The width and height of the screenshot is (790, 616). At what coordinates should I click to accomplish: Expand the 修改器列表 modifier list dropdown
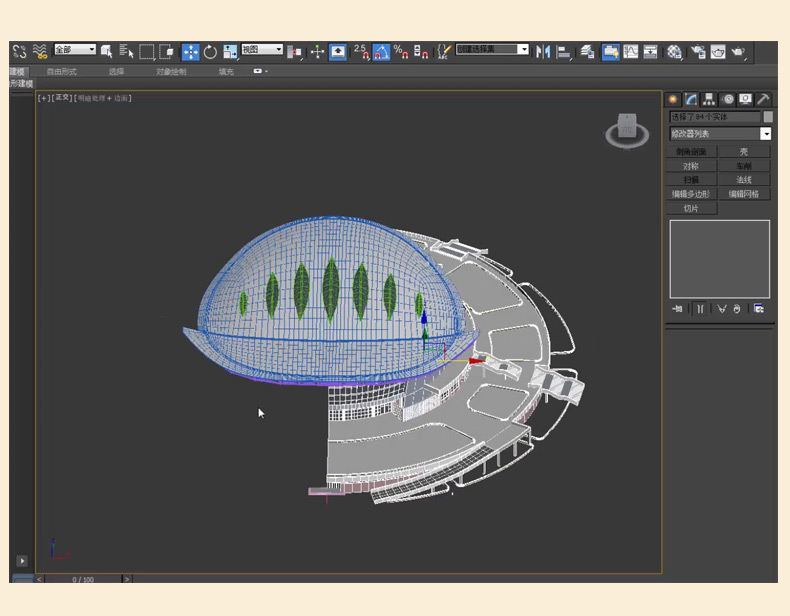[765, 133]
